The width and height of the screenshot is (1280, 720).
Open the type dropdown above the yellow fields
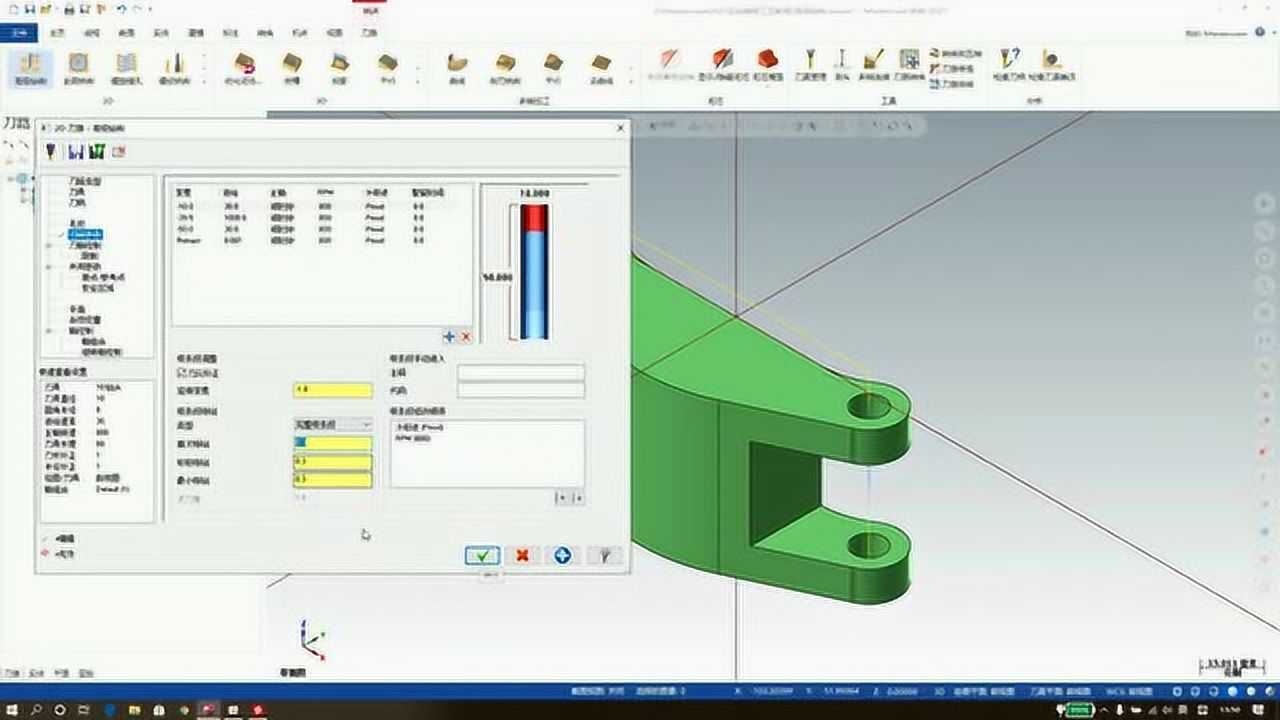tap(333, 425)
